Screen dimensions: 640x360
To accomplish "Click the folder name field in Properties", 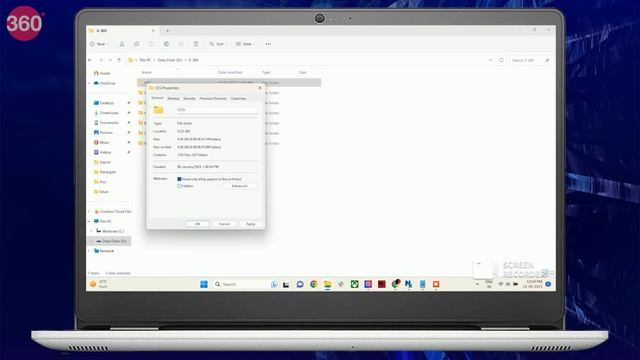I will [x=217, y=110].
